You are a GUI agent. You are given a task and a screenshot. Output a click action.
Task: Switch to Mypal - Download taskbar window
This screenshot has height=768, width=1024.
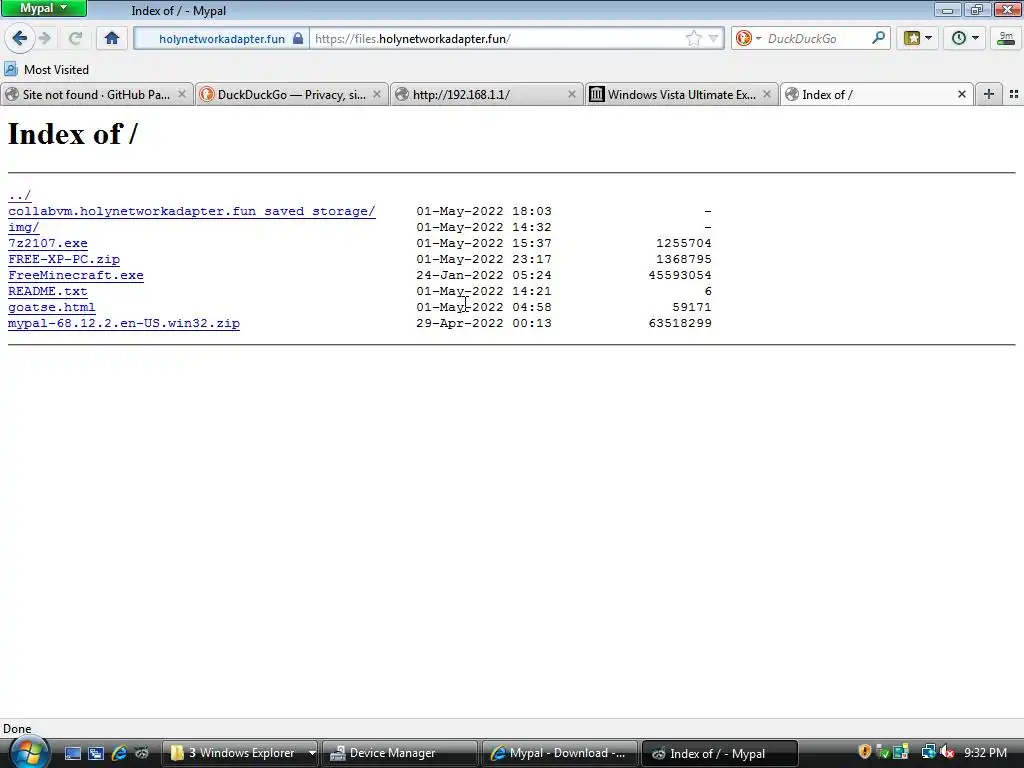tap(560, 753)
